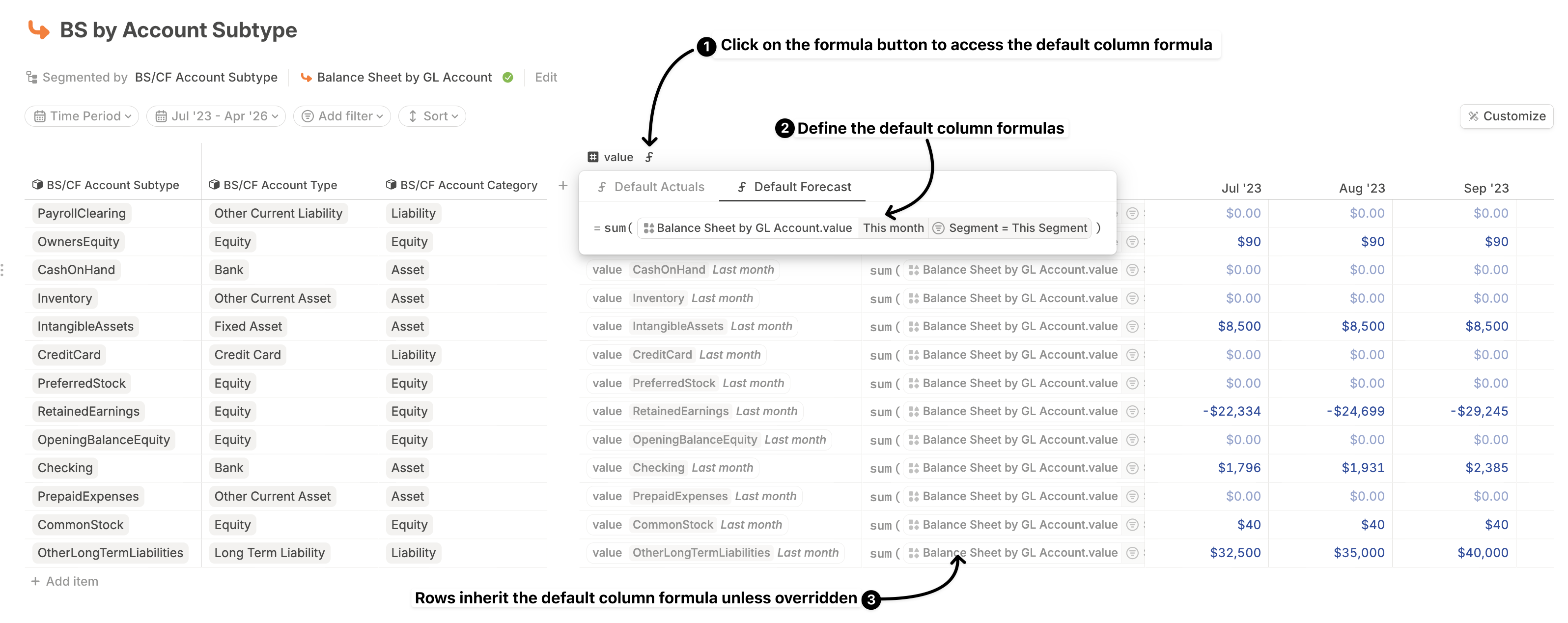Click the orange arrow icon beside the page title
Screen dimensions: 1568x623
point(38,29)
